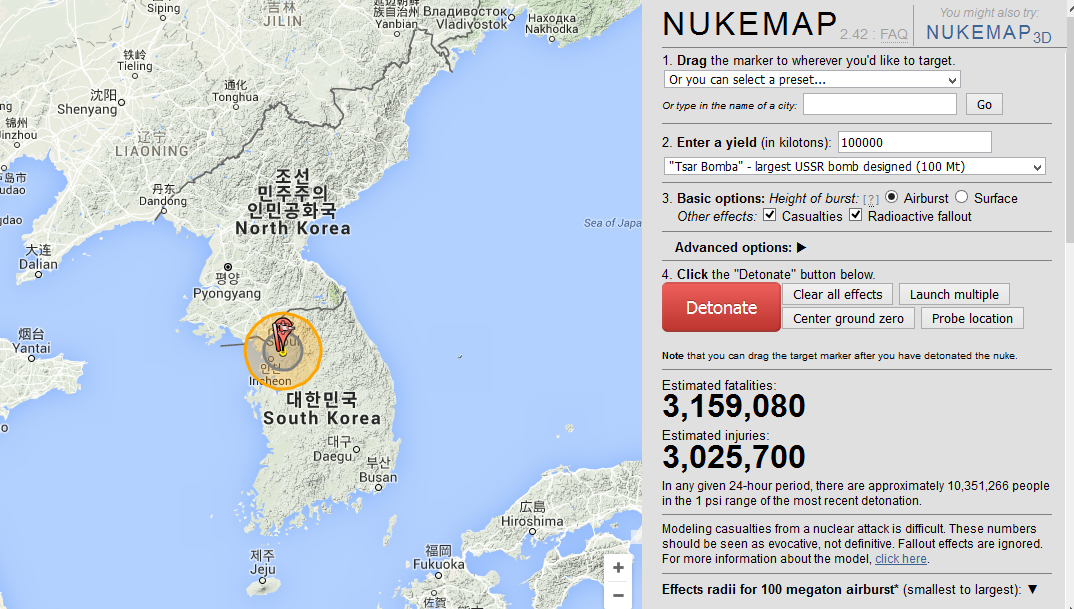The height and width of the screenshot is (609, 1074).
Task: Toggle the Radioactive fallout checkbox
Action: point(856,215)
